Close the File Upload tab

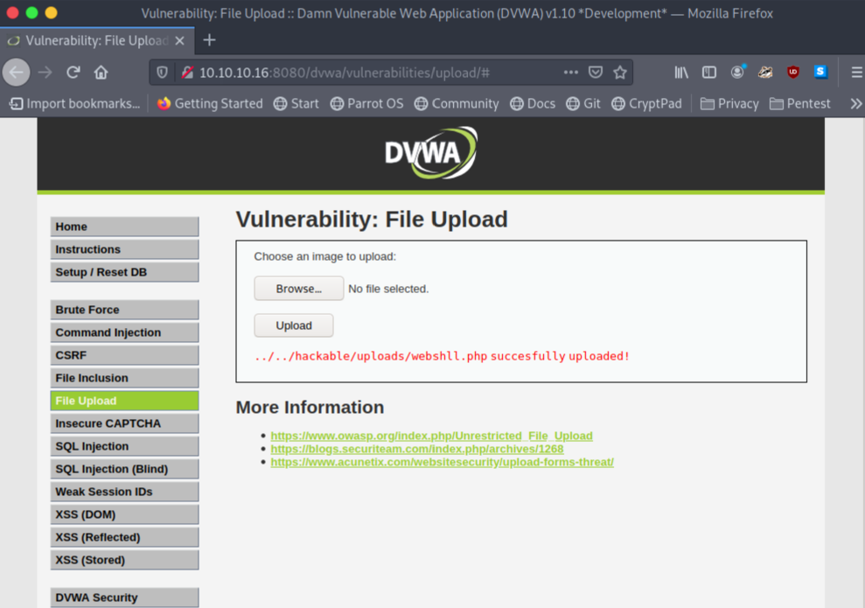(180, 41)
